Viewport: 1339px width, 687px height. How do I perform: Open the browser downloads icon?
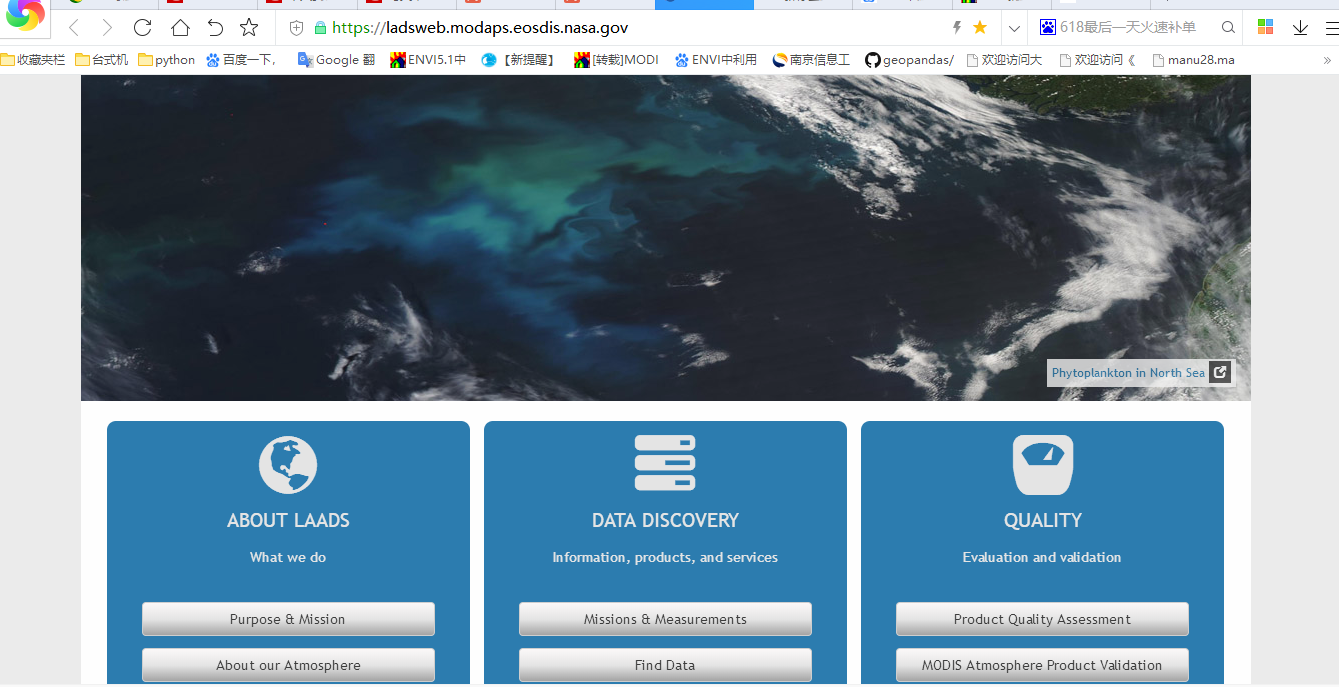1299,28
